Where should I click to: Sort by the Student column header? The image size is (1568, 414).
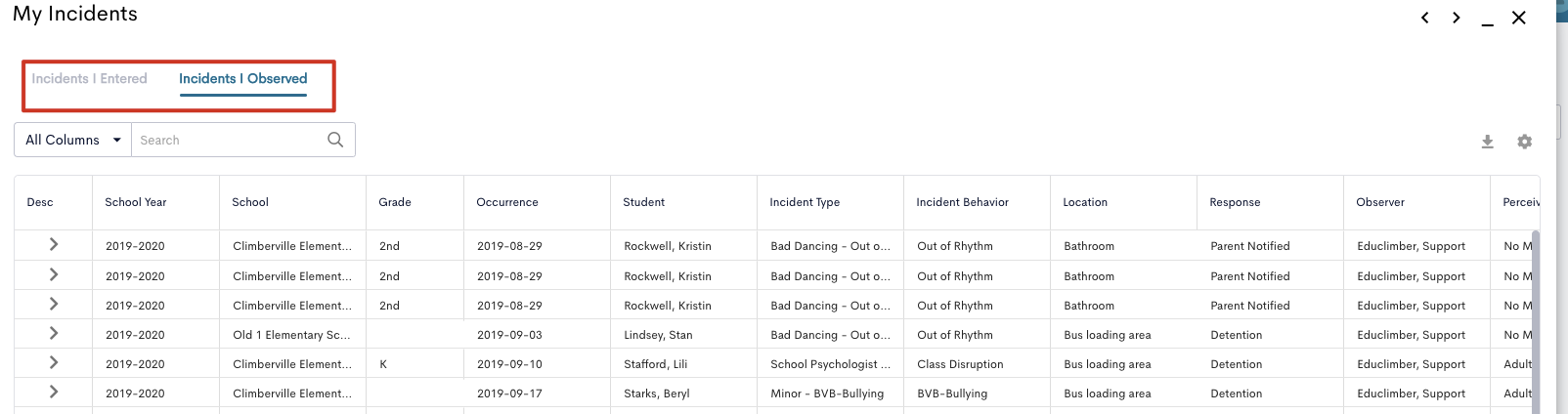pos(643,202)
